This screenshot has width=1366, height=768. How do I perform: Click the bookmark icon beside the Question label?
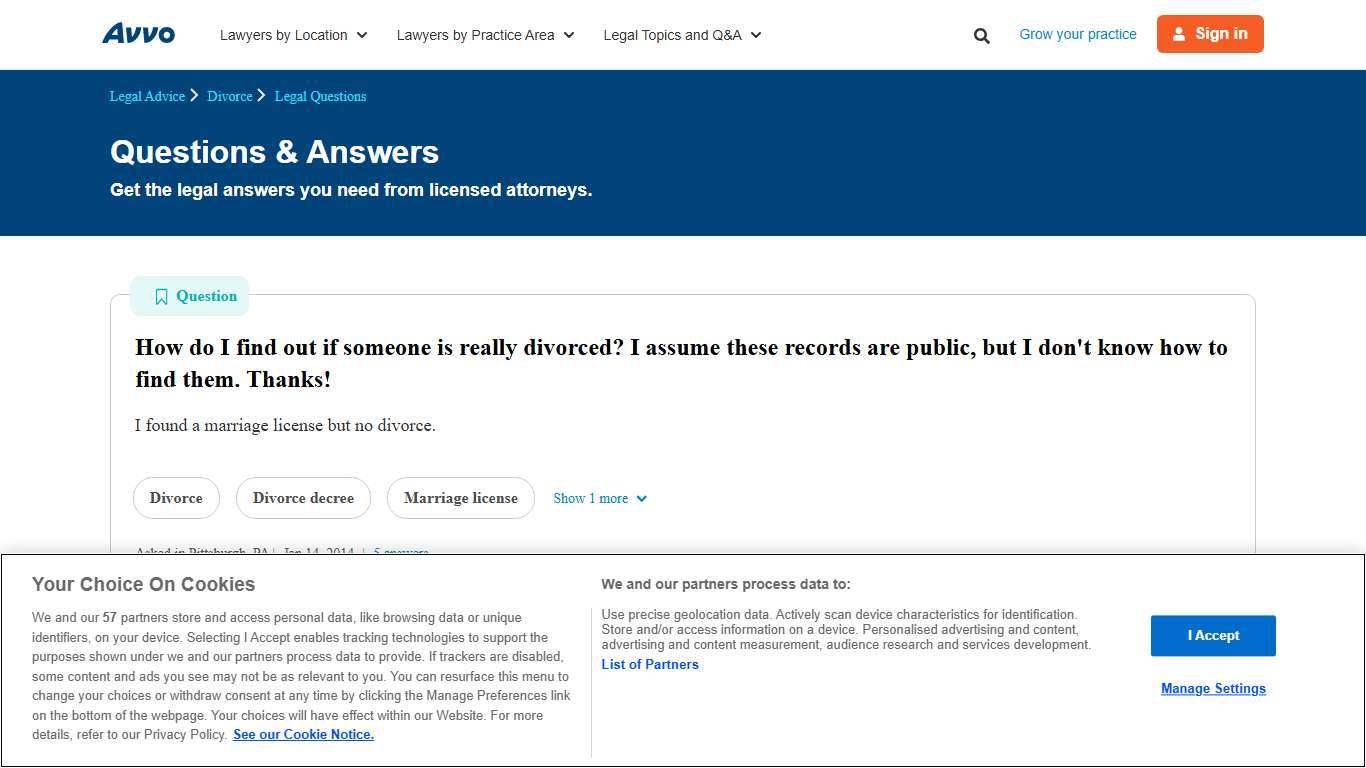pos(162,296)
